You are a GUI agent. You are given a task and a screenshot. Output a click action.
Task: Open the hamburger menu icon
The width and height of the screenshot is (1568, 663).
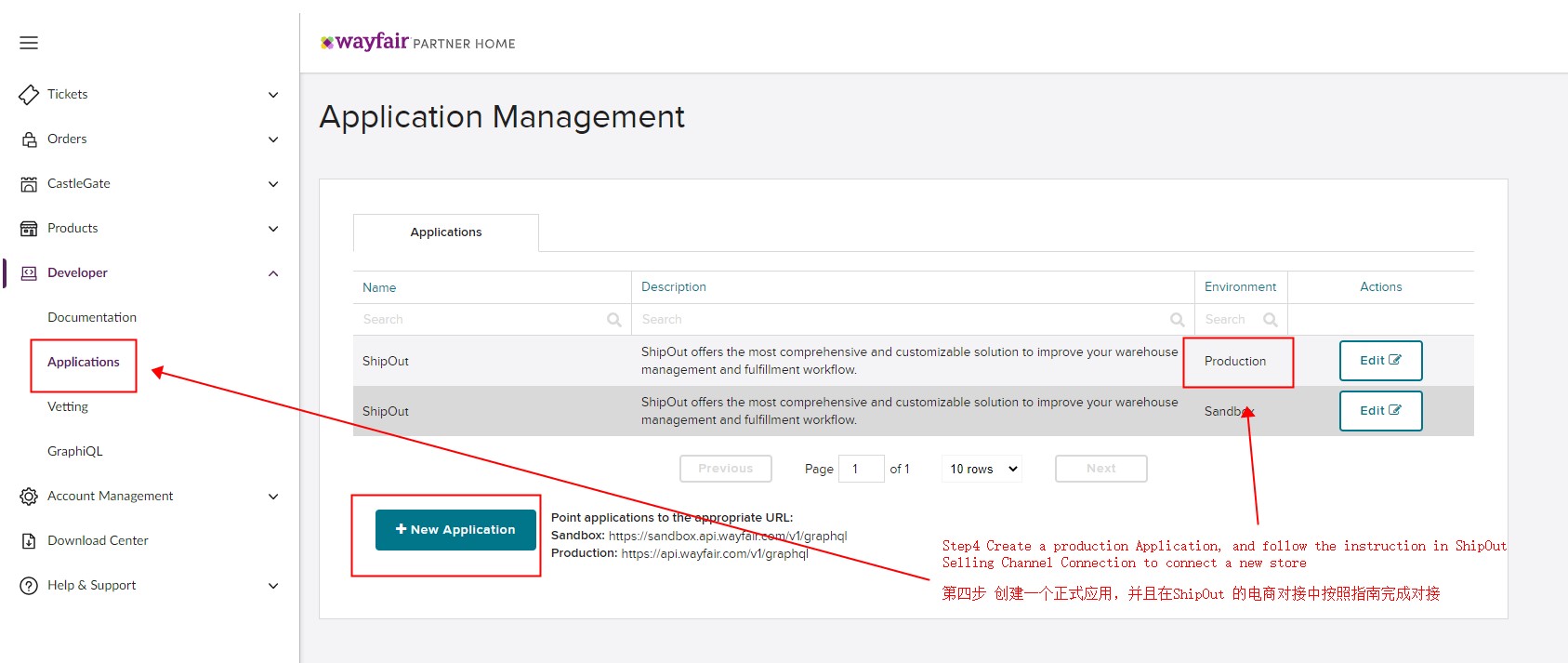pos(29,43)
